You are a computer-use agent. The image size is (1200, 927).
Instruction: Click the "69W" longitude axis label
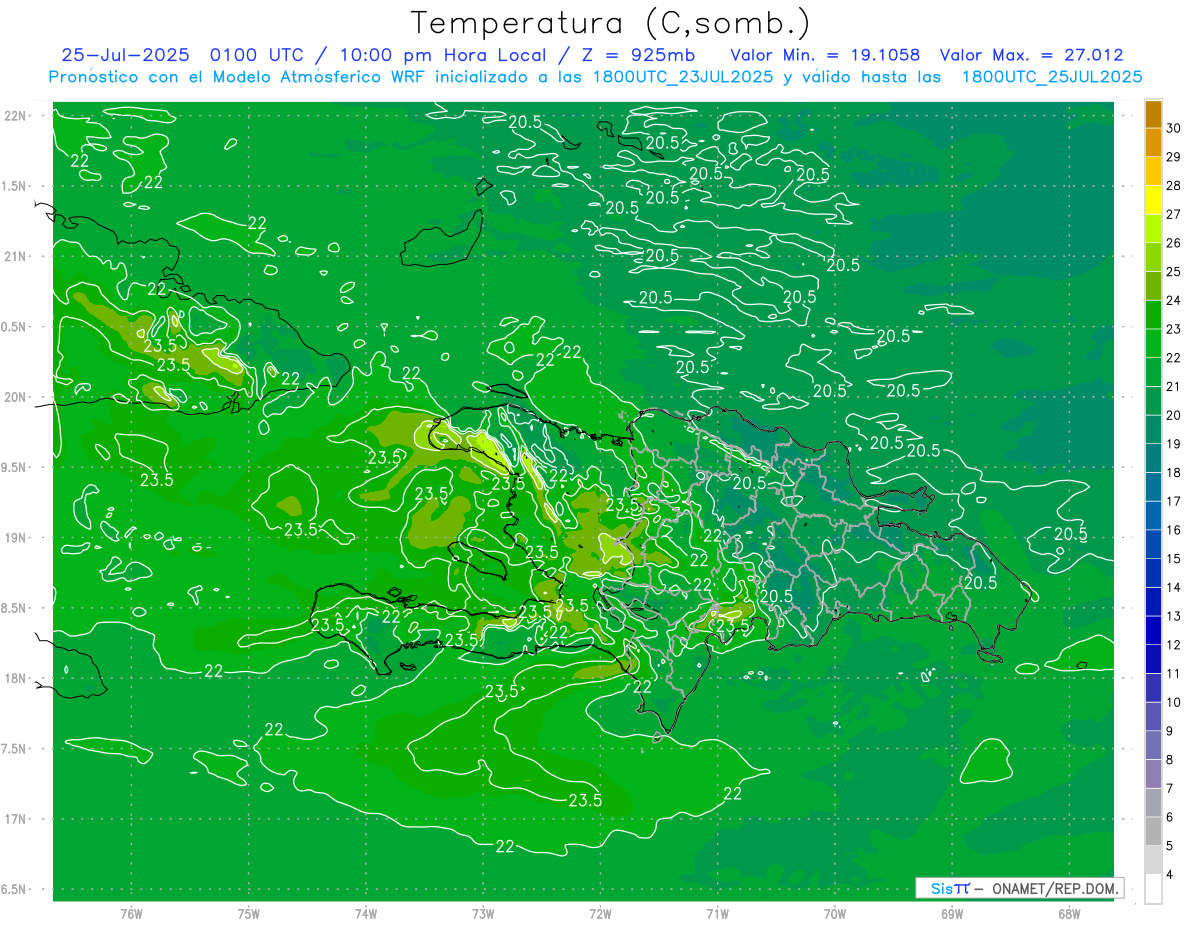(x=951, y=914)
